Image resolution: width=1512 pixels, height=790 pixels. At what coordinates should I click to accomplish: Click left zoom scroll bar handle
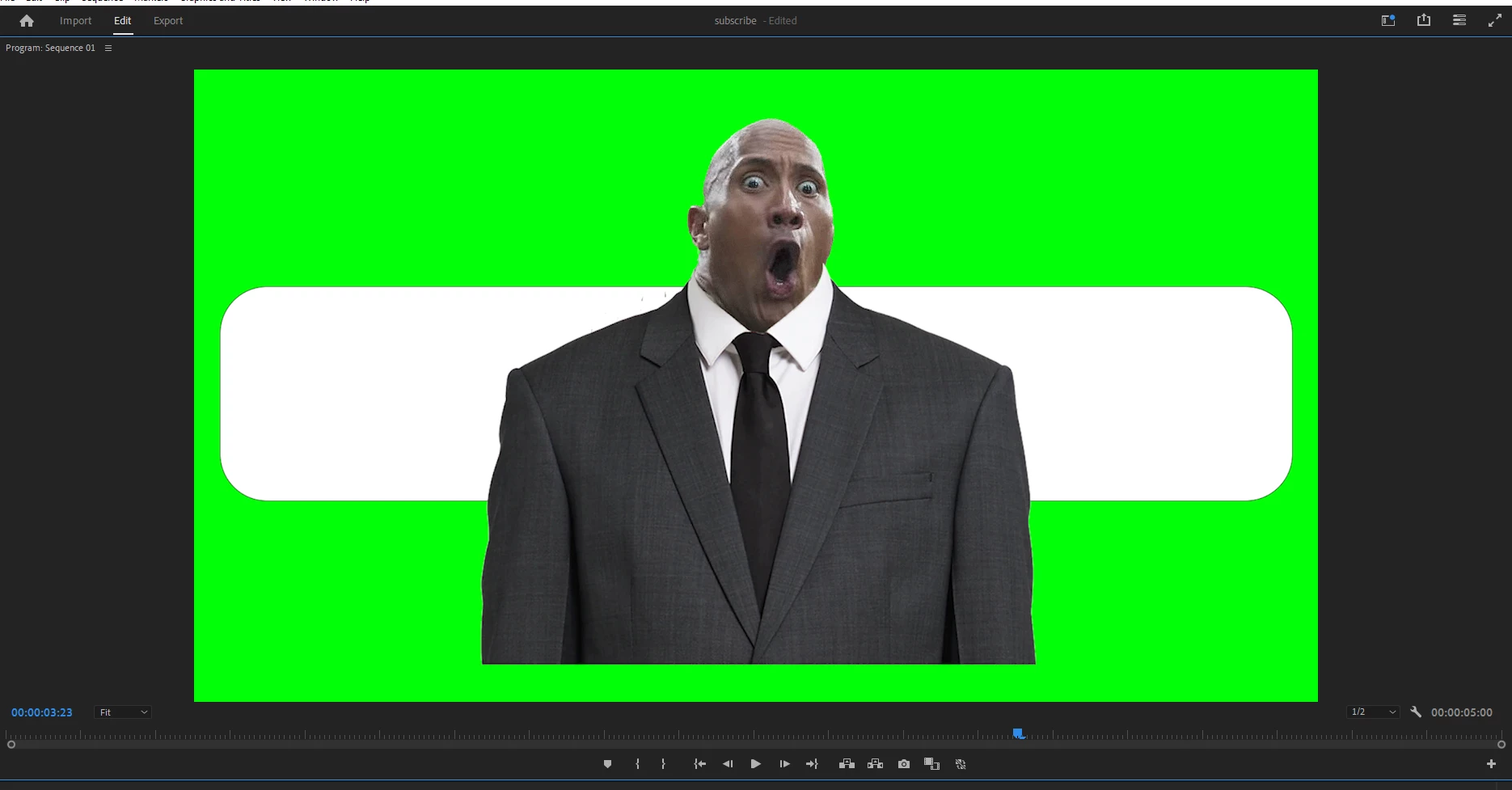(11, 745)
